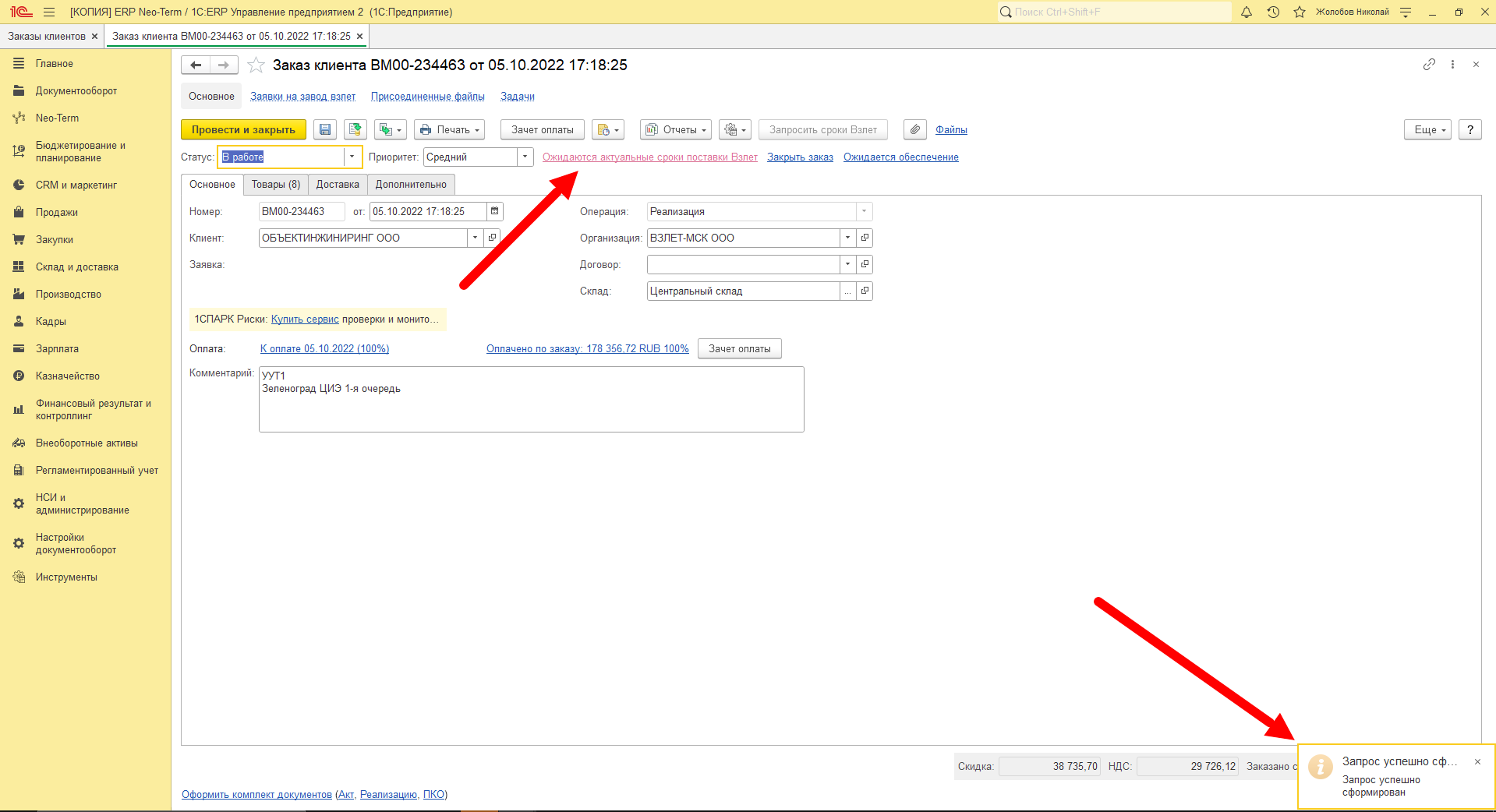This screenshot has height=812, width=1496.
Task: Open the Отчеты dropdown menu
Action: pos(676,130)
